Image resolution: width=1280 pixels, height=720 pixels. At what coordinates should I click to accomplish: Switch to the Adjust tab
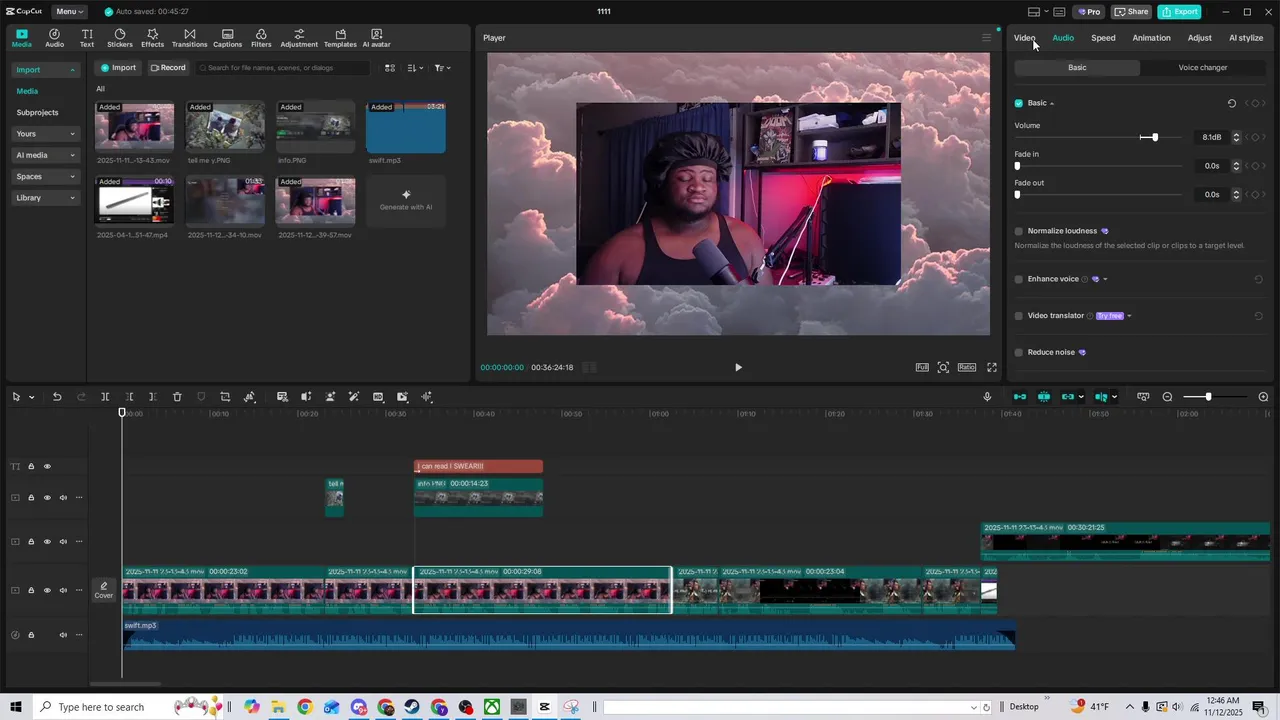[1199, 38]
